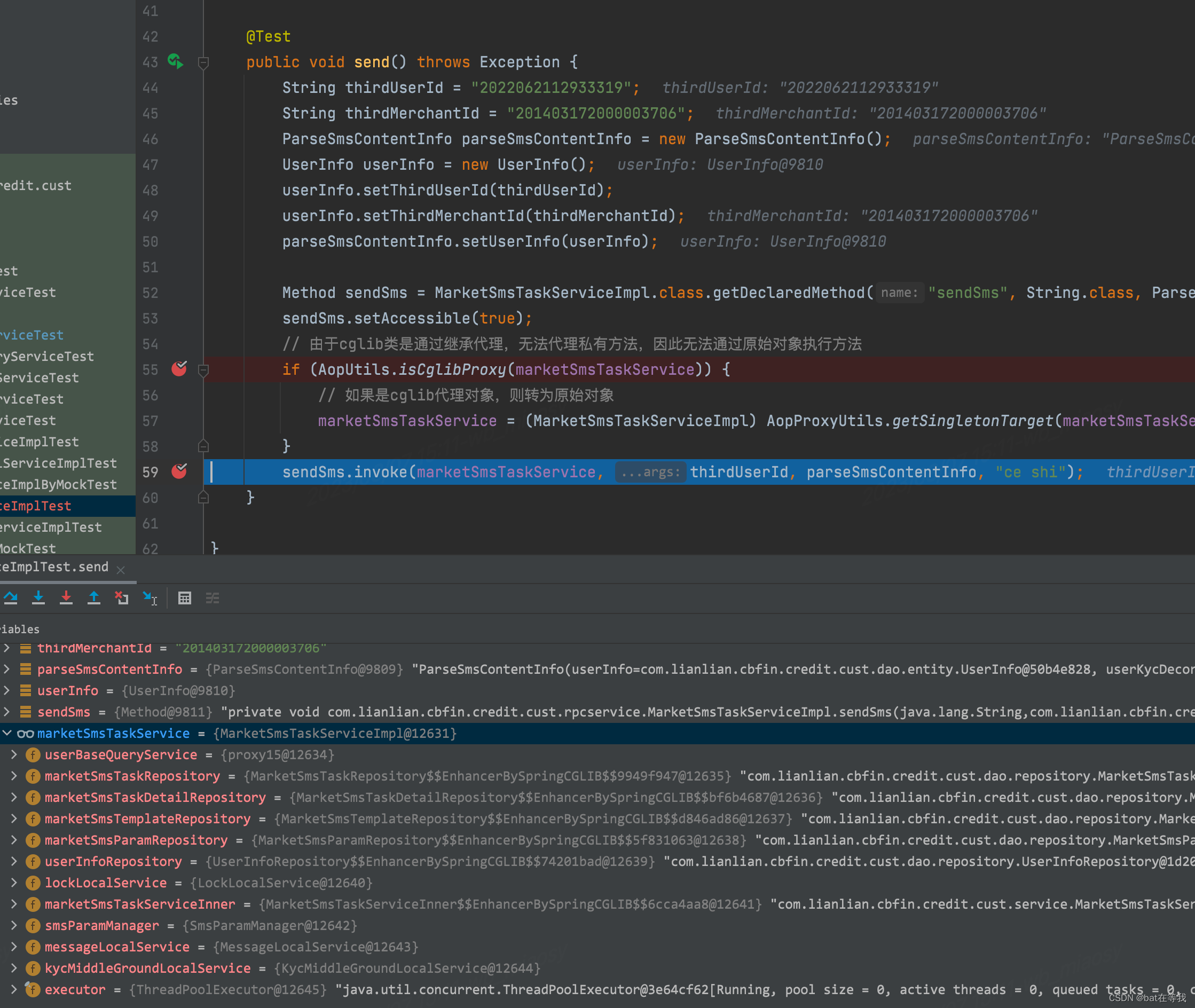
Task: Open the Evaluate Expression calculator icon
Action: 185,598
